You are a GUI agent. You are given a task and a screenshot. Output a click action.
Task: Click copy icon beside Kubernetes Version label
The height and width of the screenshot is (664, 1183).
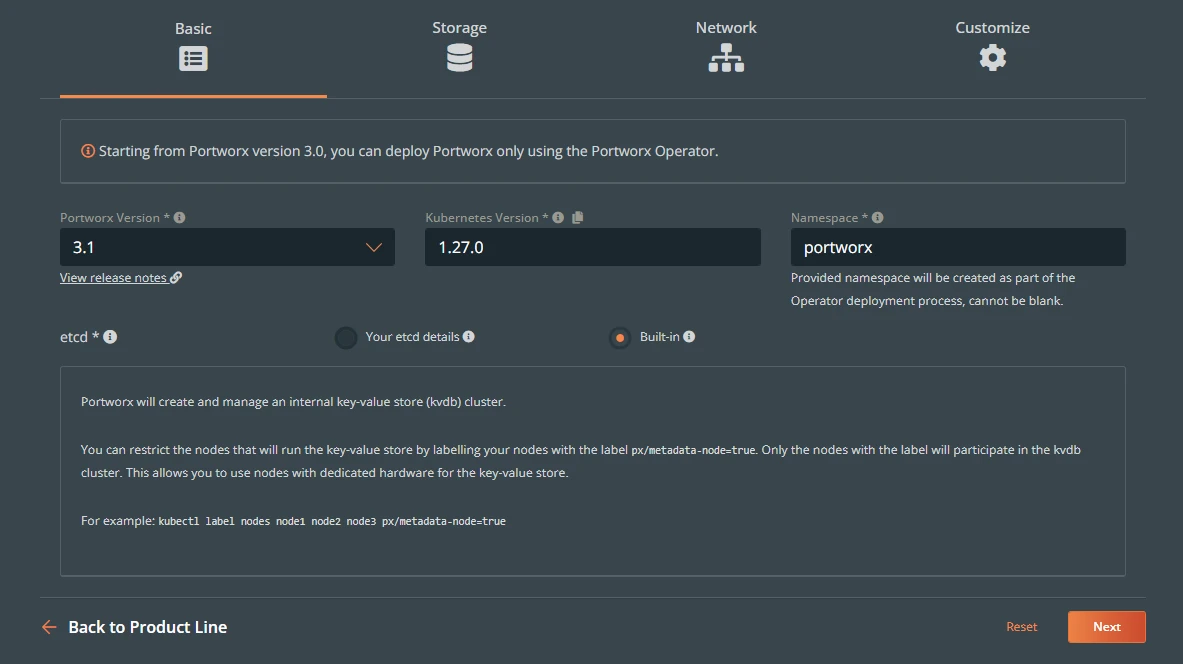[x=578, y=217]
